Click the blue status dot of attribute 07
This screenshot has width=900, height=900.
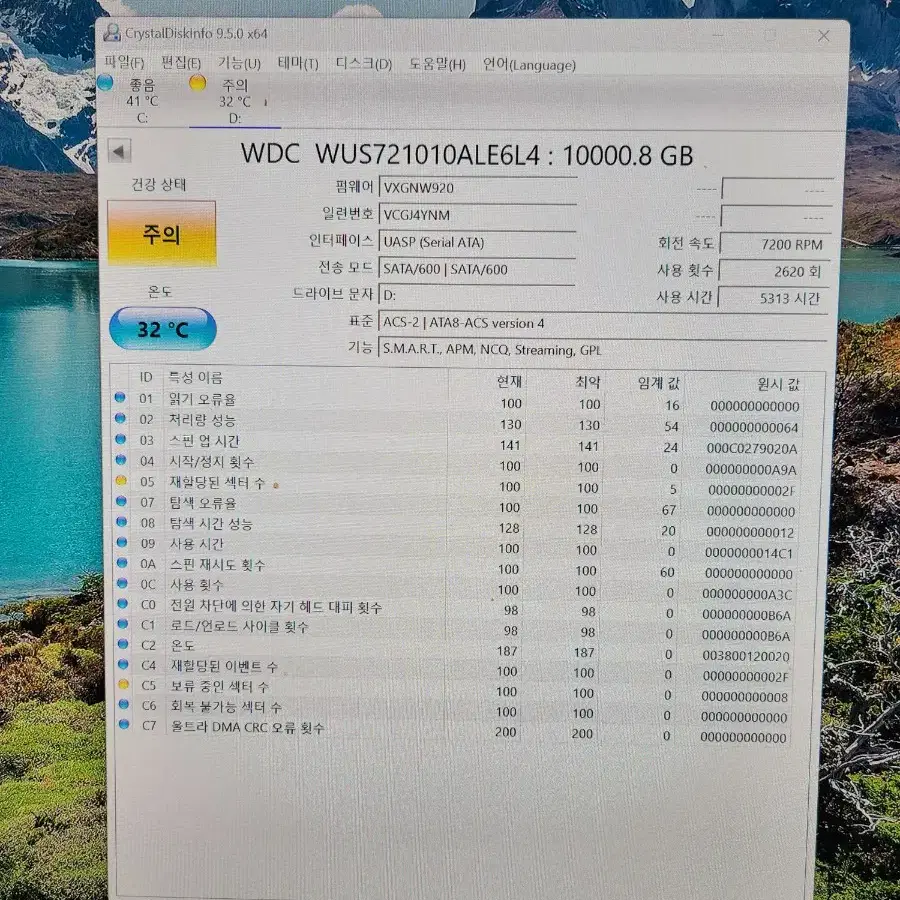pos(121,501)
